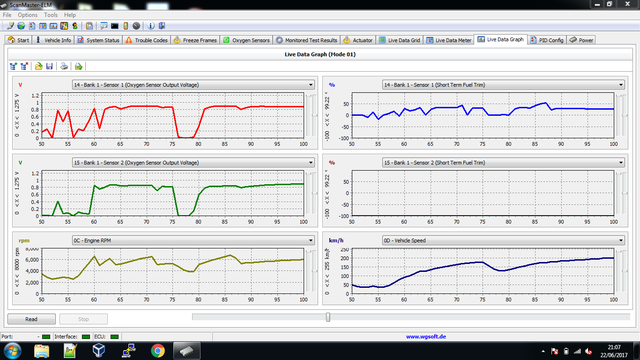The width and height of the screenshot is (640, 360).
Task: Open Windows Start menu orb
Action: pos(12,351)
